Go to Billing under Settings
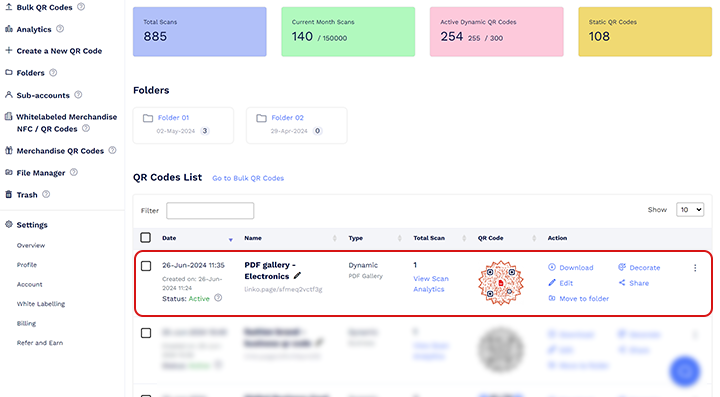 26,323
